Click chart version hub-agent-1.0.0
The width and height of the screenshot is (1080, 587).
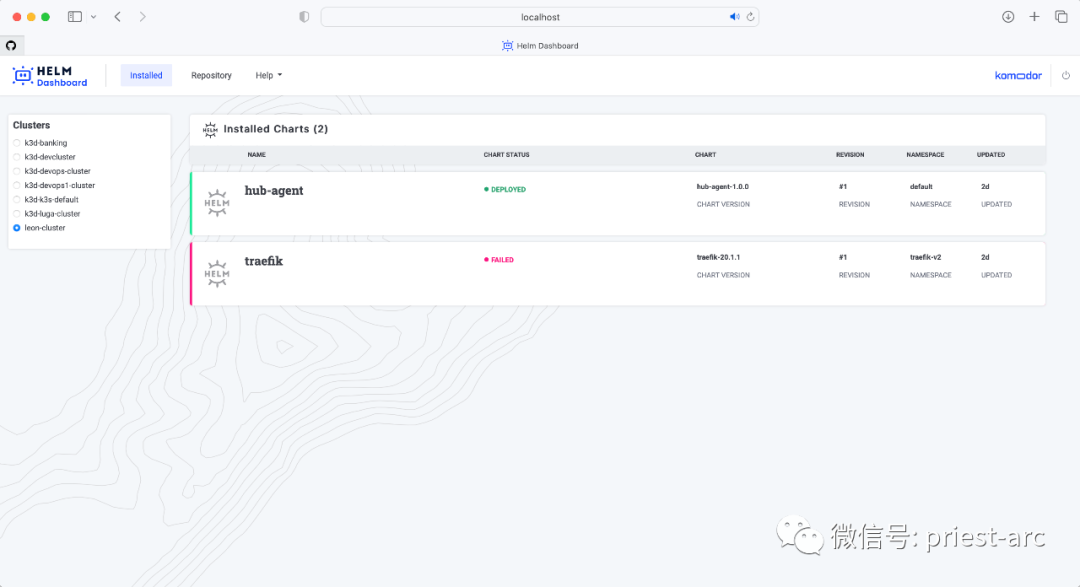click(723, 187)
